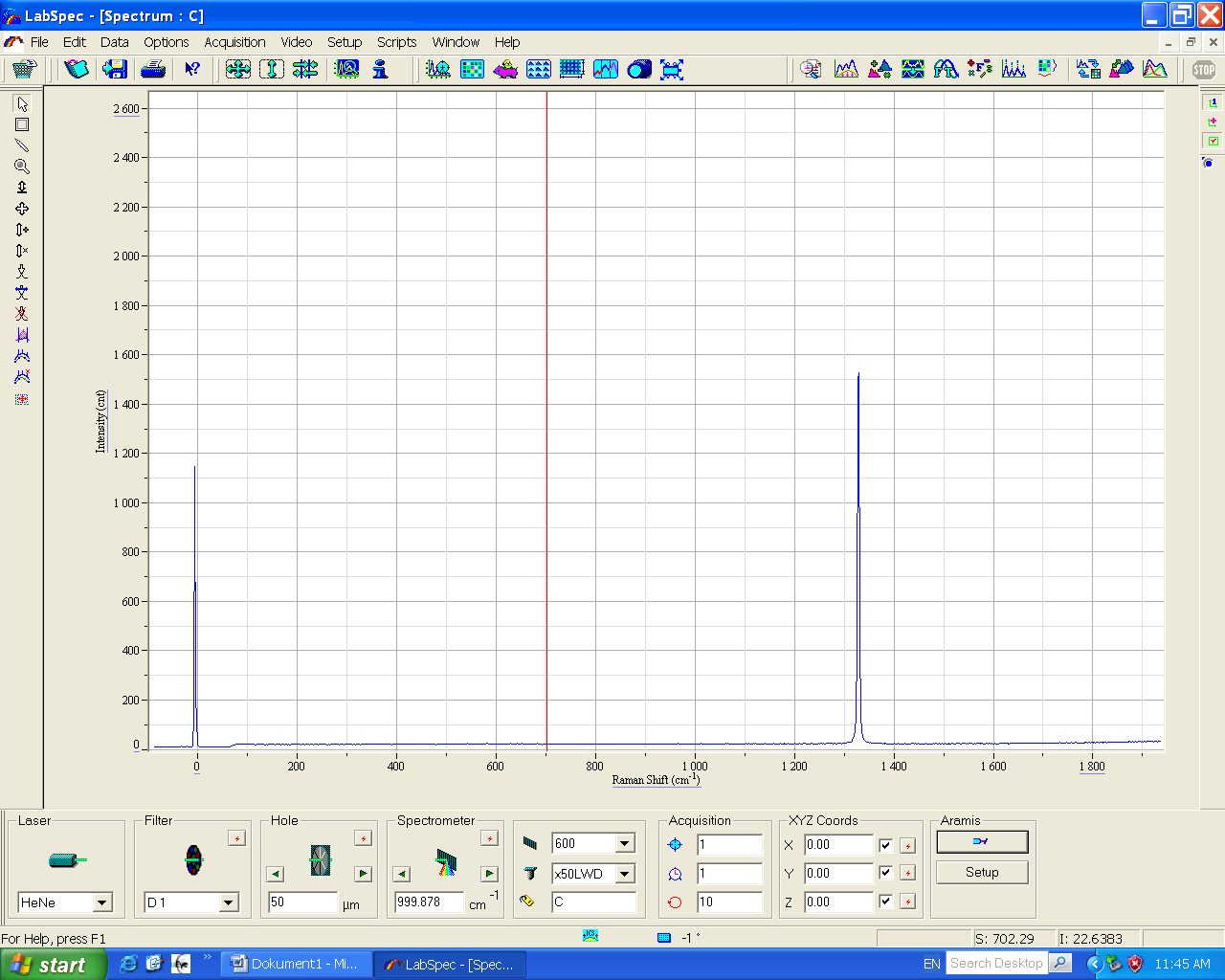Open the Scripts menu

pos(396,42)
